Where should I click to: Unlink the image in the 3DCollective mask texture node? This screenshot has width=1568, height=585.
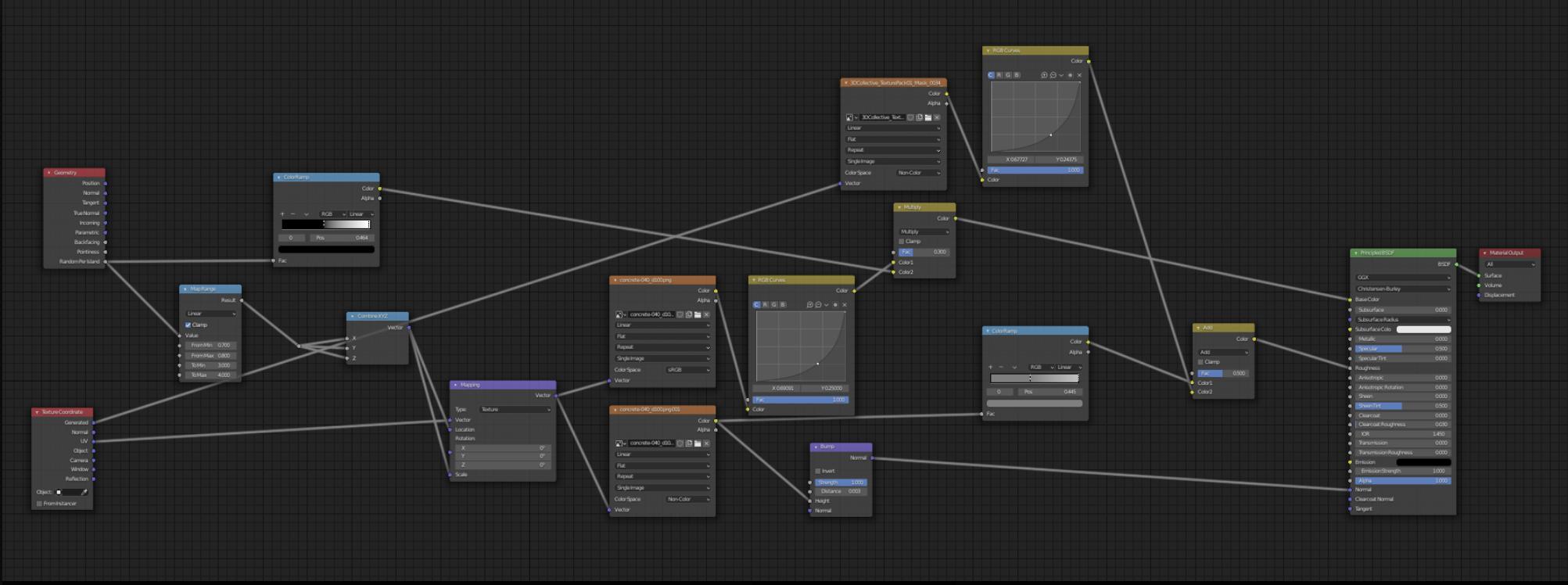pyautogui.click(x=937, y=117)
